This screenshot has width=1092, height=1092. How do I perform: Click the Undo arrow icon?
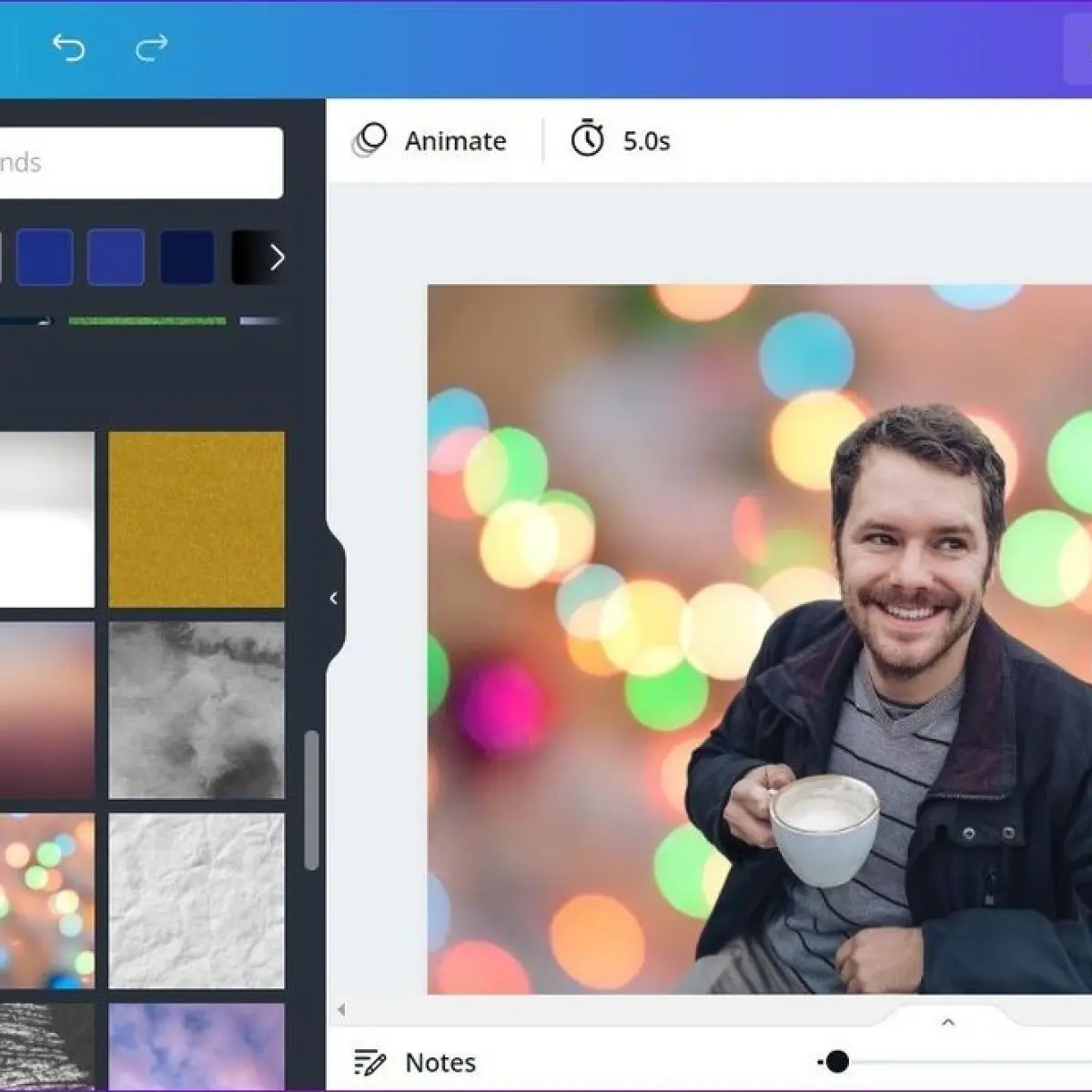68,47
